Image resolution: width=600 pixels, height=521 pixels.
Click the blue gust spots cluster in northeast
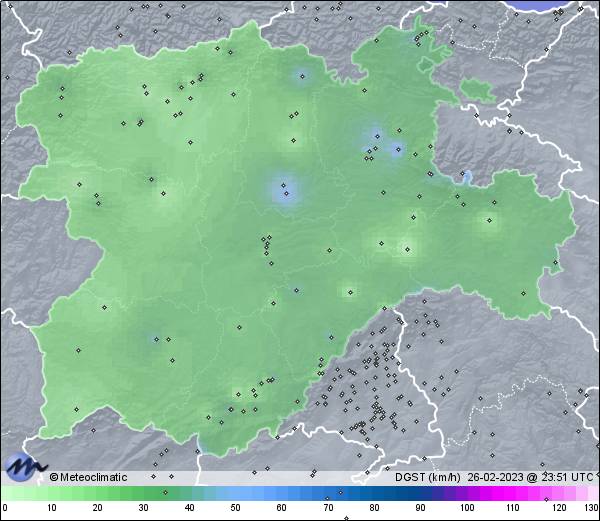tap(382, 143)
